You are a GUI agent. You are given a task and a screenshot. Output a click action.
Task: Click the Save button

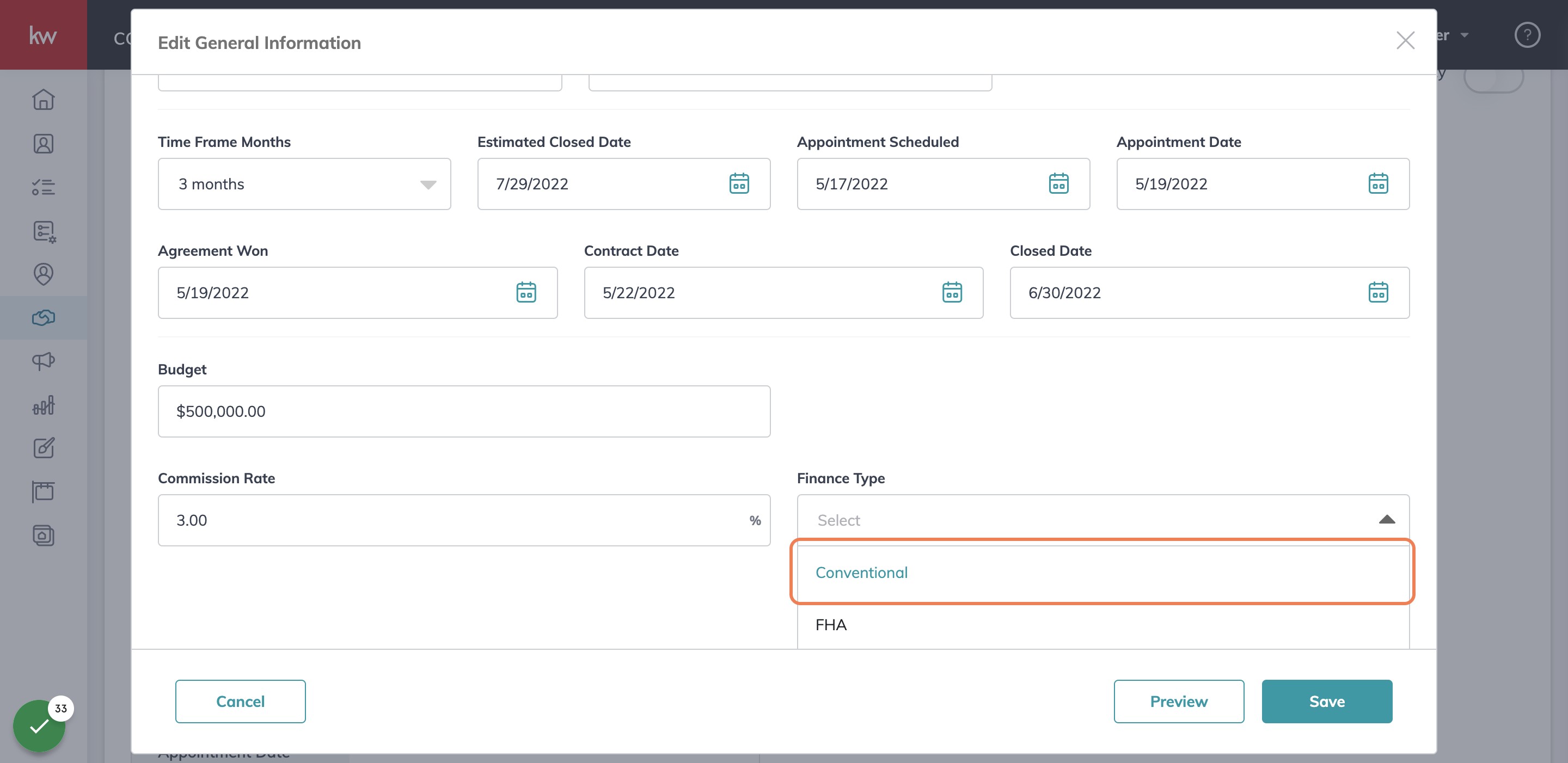click(1327, 702)
